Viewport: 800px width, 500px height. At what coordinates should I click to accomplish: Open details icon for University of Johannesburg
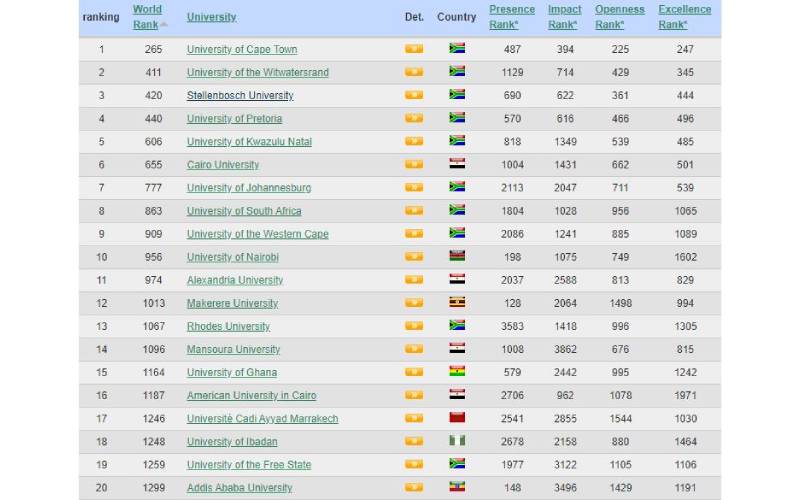(x=414, y=187)
